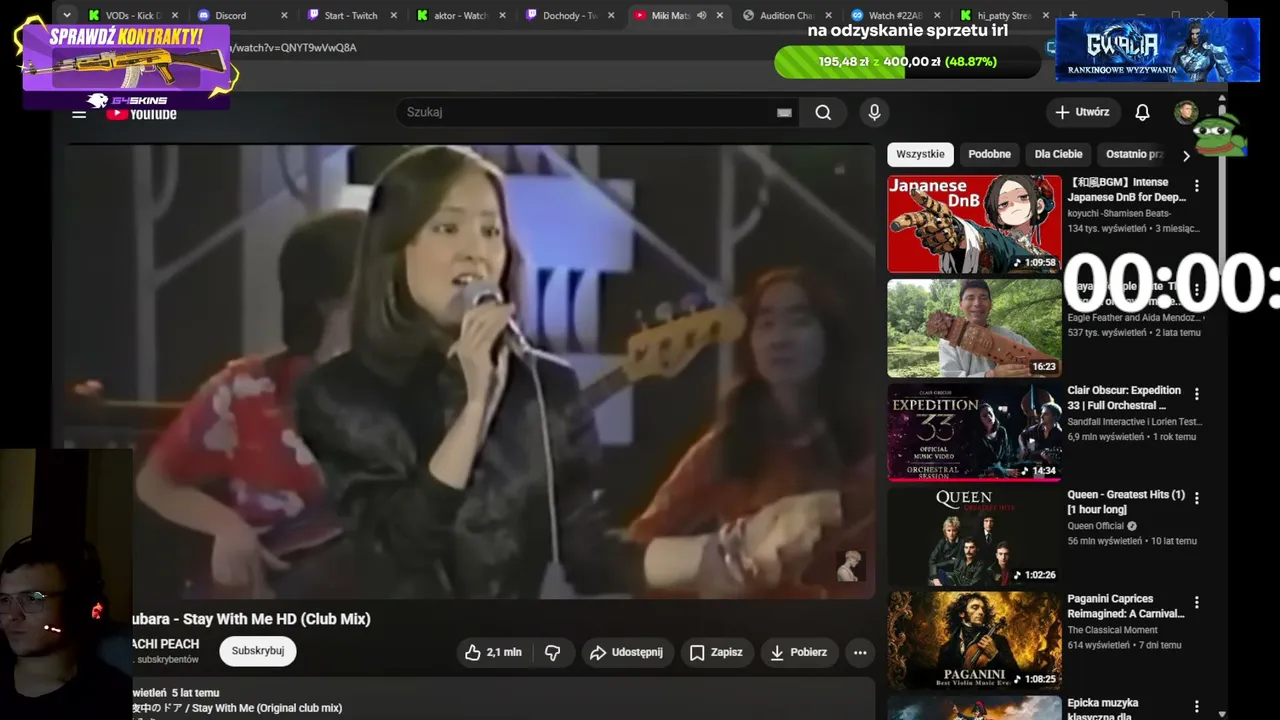Viewport: 1280px width, 720px height.
Task: Open the on-screen keyboard in search box
Action: click(x=784, y=113)
